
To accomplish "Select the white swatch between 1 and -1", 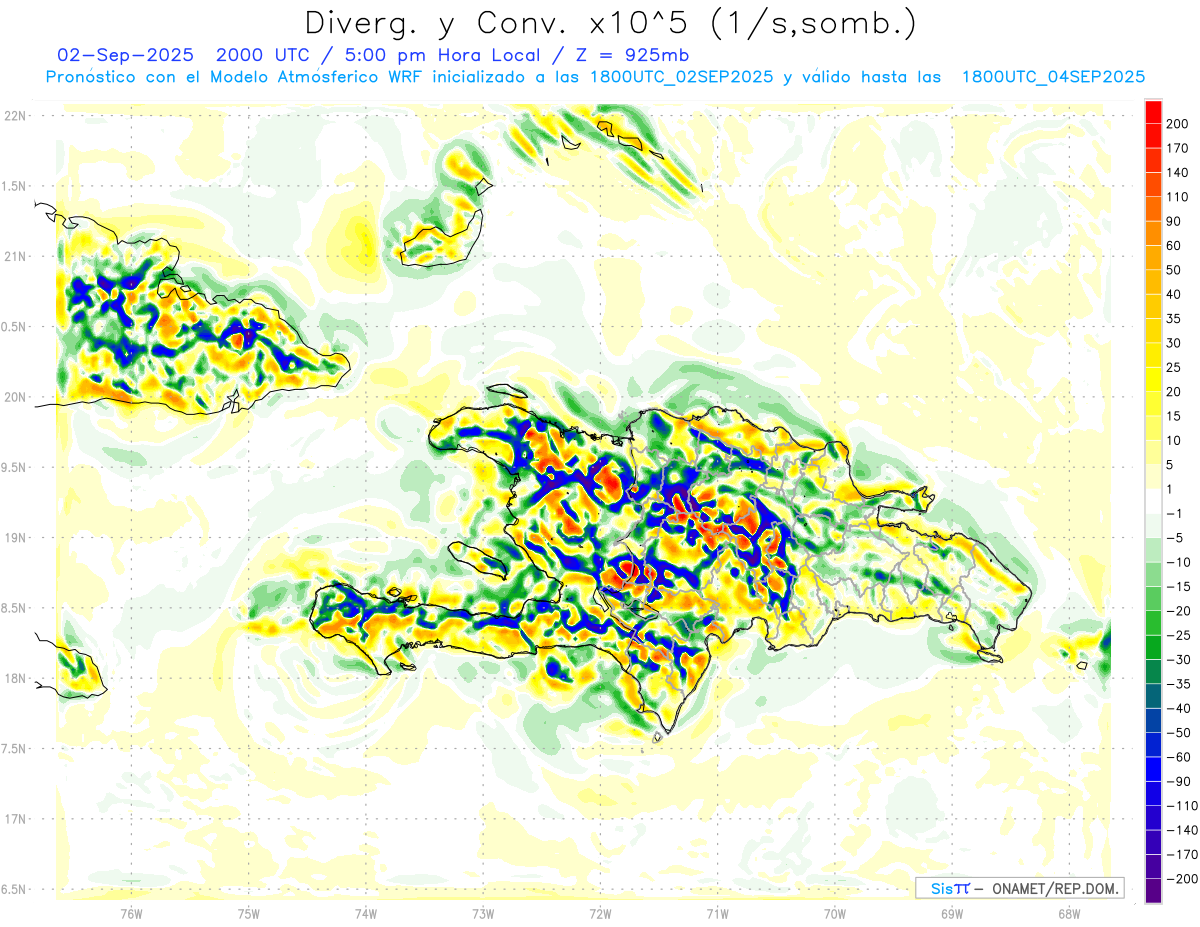I will tap(1153, 501).
